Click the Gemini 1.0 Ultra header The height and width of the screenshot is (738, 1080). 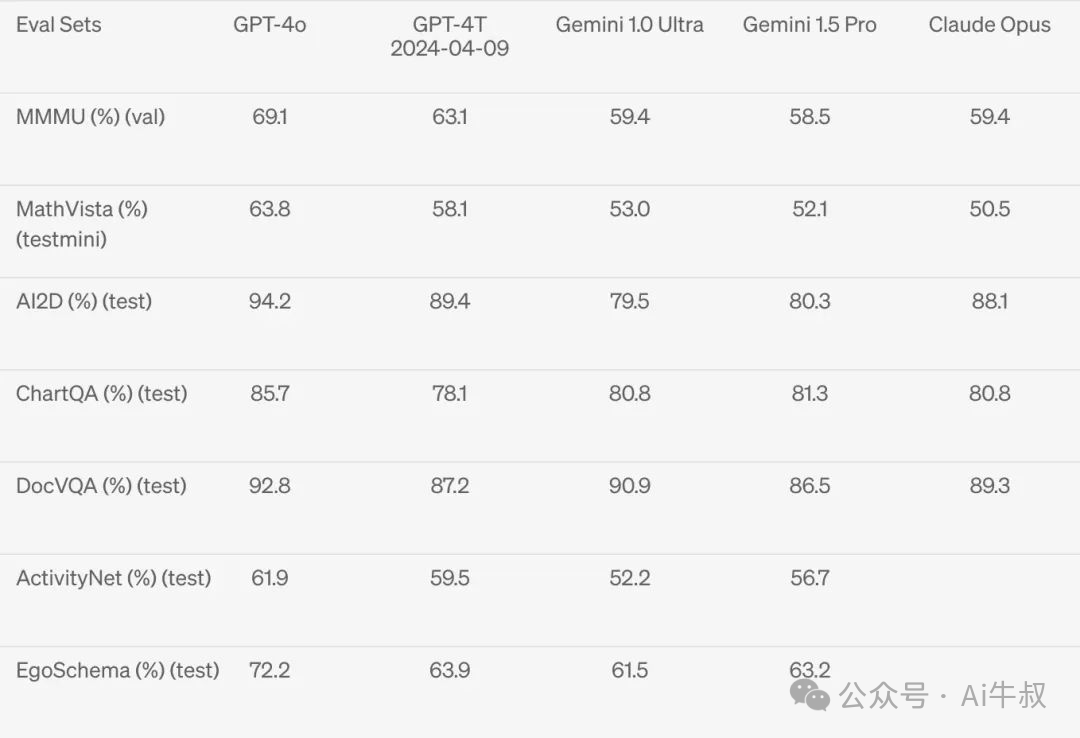pos(630,25)
